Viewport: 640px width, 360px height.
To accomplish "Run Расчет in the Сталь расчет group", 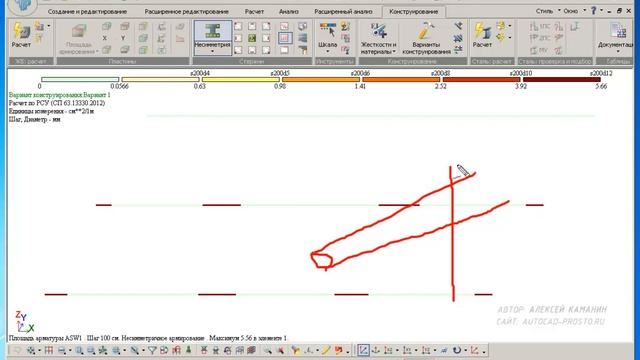I will pyautogui.click(x=482, y=36).
